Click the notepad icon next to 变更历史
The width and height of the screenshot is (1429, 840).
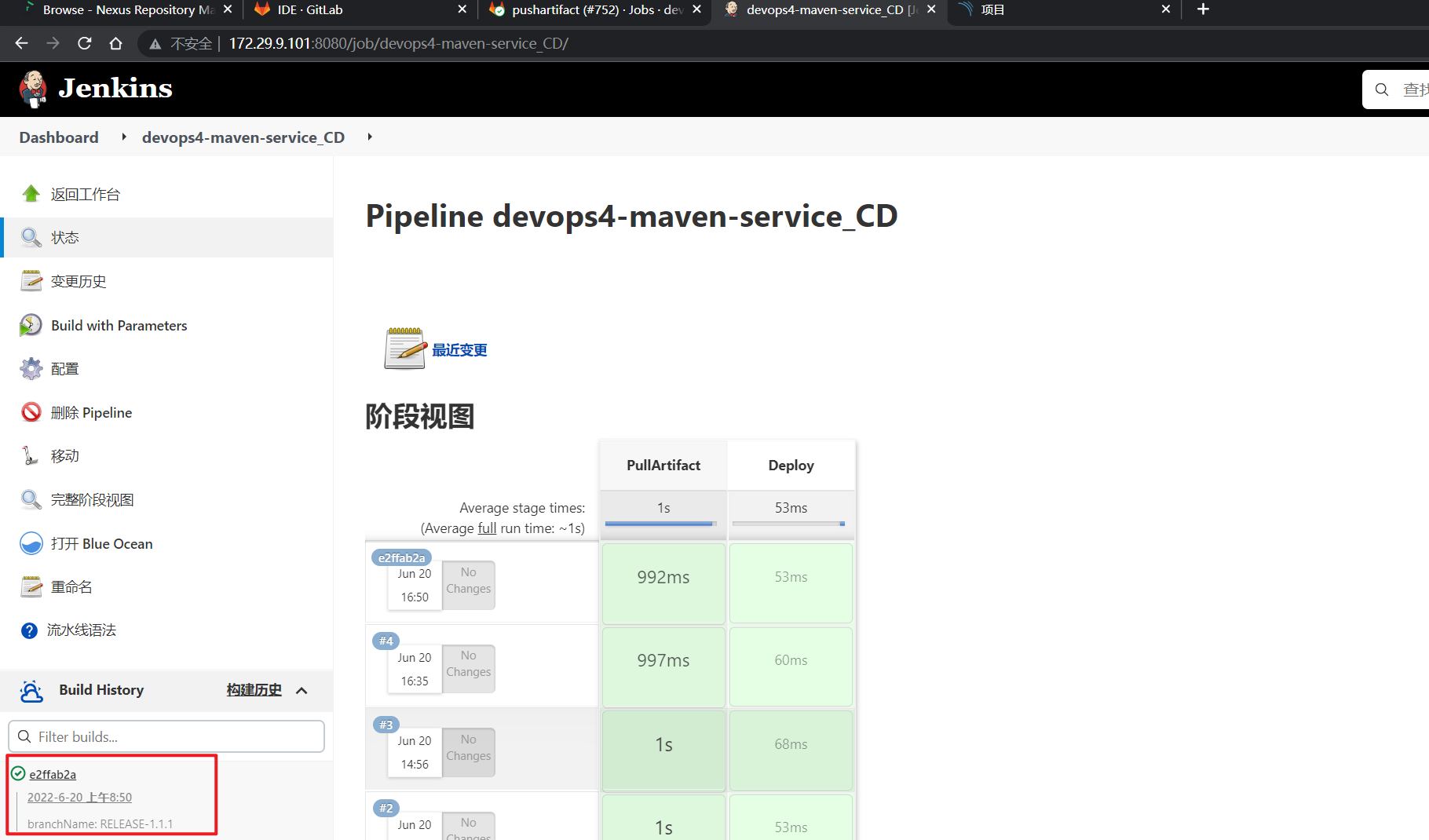pyautogui.click(x=31, y=281)
